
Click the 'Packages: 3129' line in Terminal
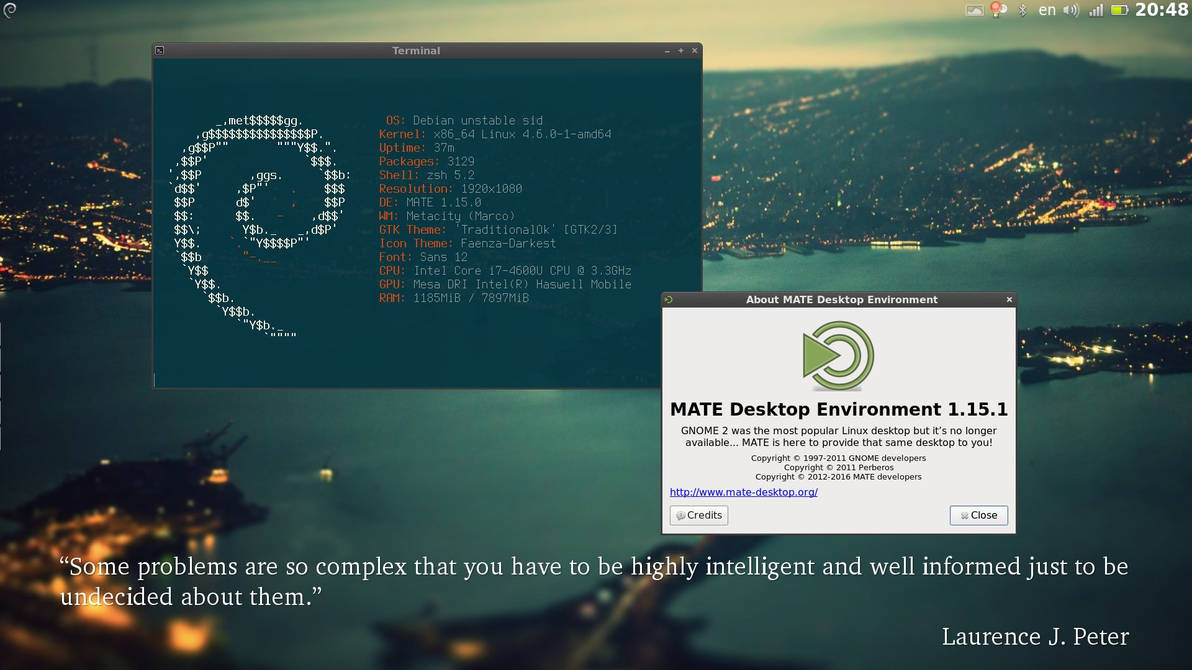tap(426, 161)
